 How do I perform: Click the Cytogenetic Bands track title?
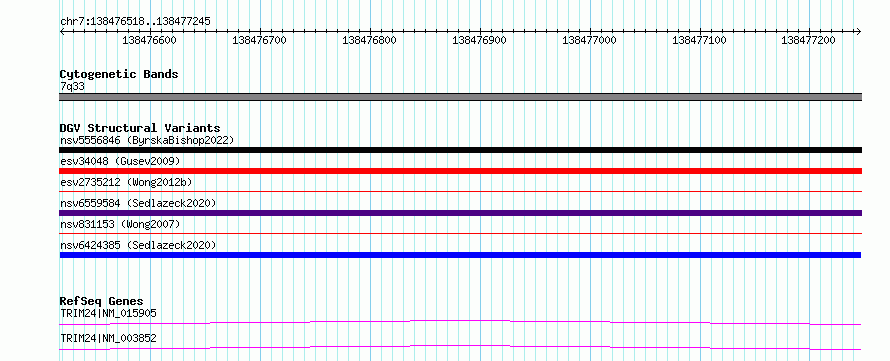(x=119, y=74)
